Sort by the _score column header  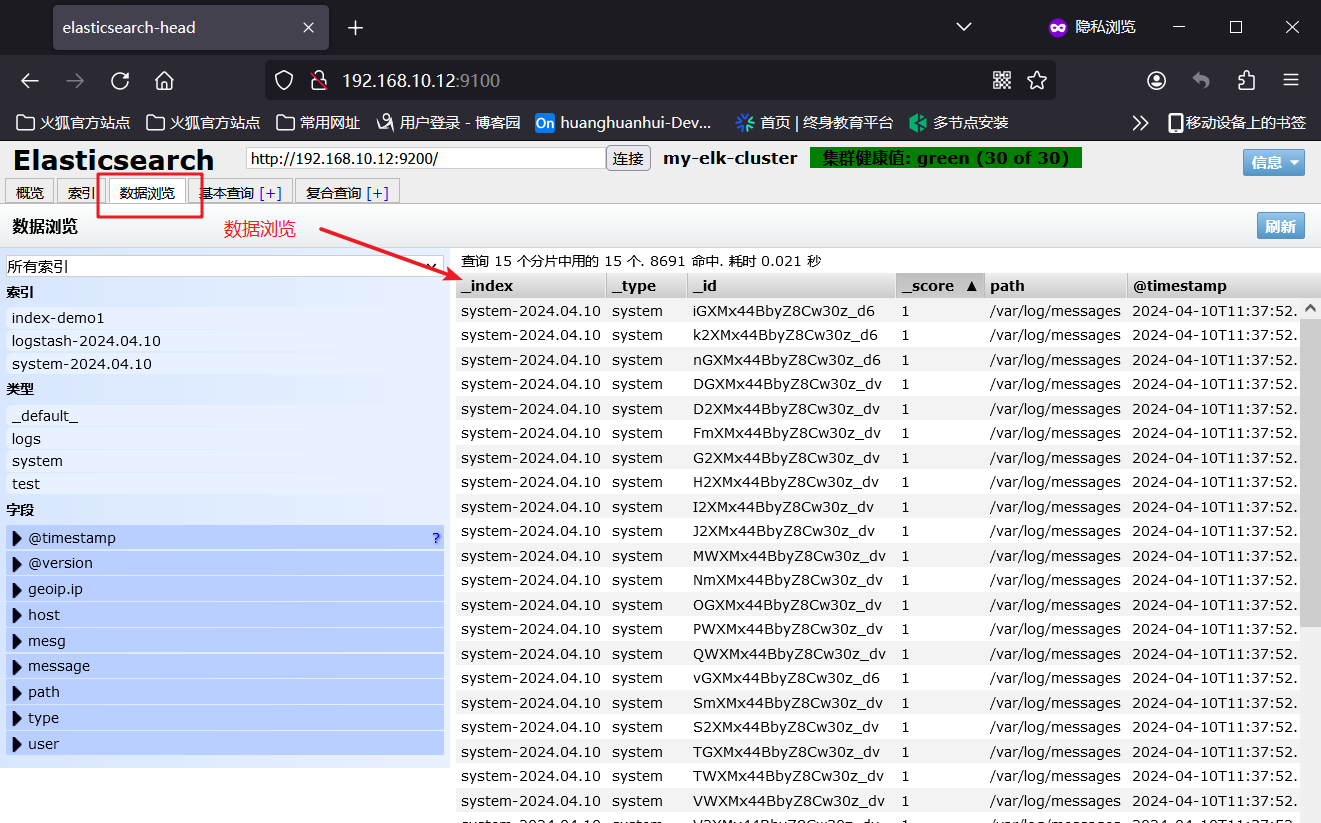point(940,286)
